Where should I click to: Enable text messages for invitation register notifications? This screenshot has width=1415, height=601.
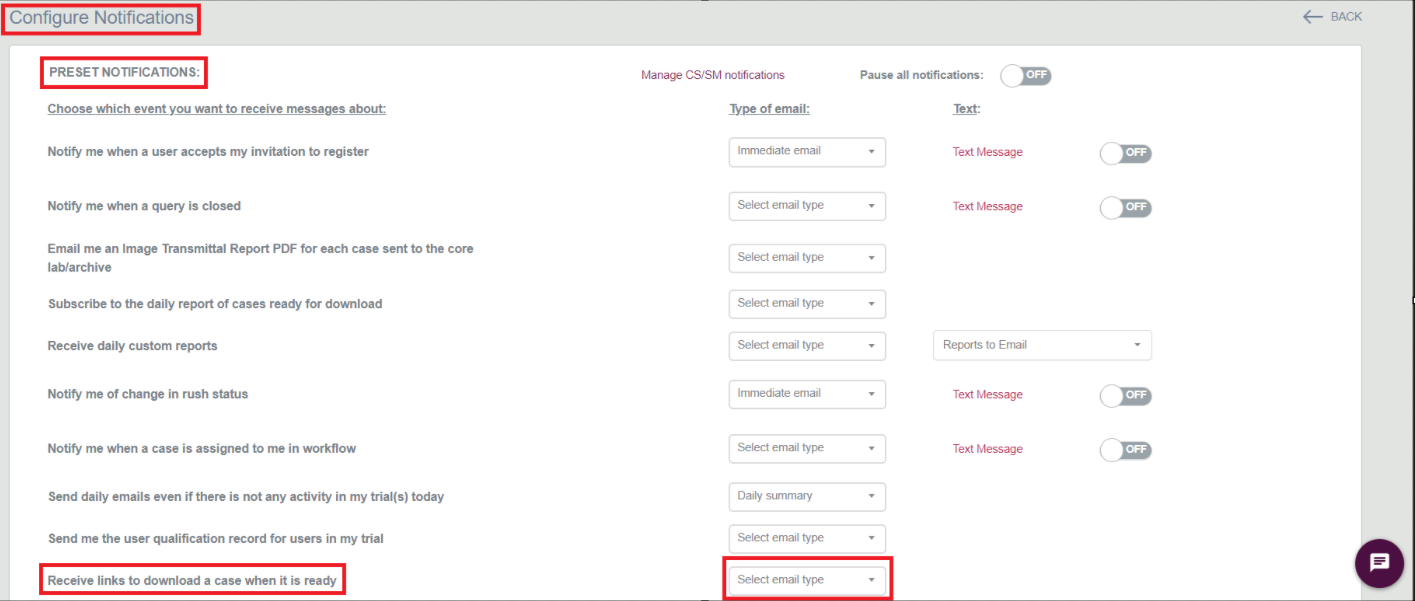pos(1125,152)
